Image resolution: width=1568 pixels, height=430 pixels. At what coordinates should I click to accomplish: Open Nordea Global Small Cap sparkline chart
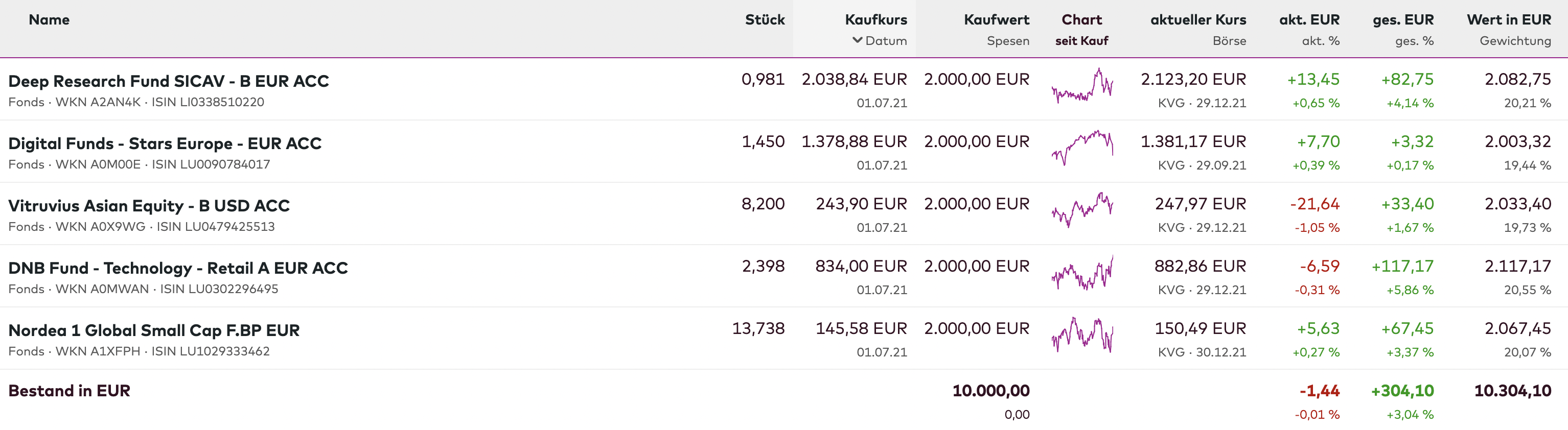coord(1081,335)
